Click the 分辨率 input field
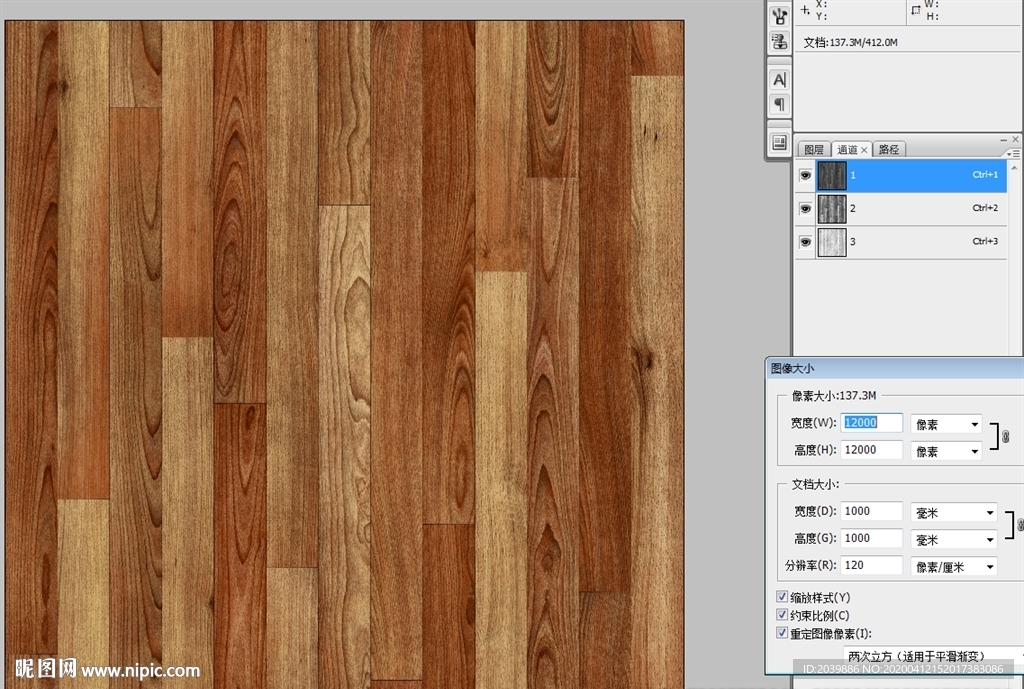The height and width of the screenshot is (689, 1024). coord(872,566)
